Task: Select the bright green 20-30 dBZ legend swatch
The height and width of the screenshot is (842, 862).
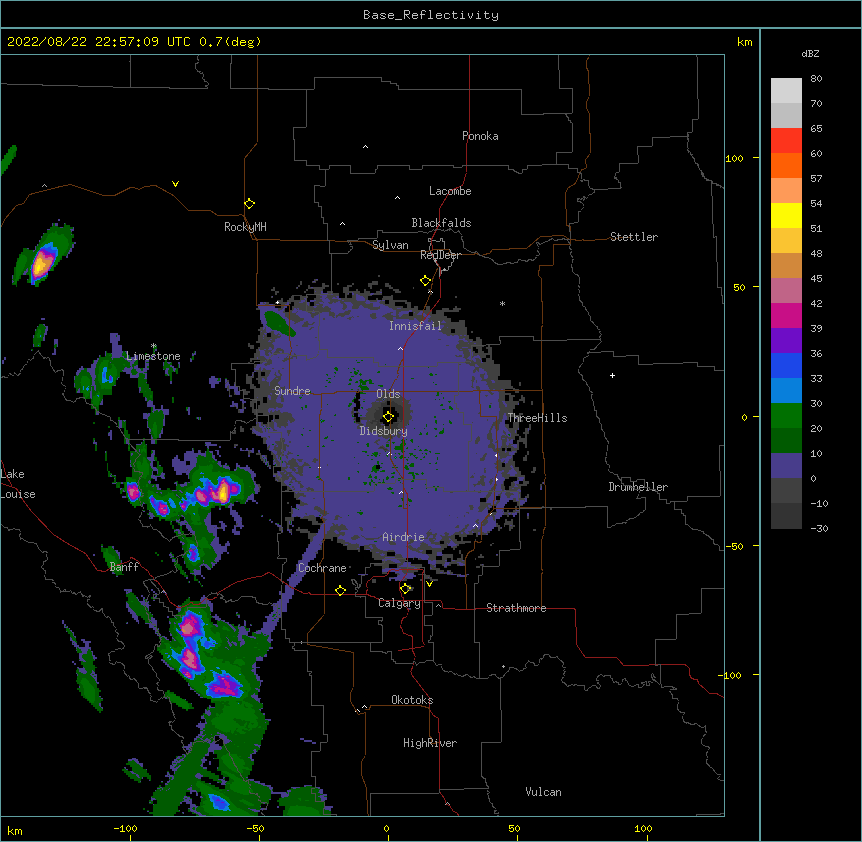Action: [x=786, y=416]
